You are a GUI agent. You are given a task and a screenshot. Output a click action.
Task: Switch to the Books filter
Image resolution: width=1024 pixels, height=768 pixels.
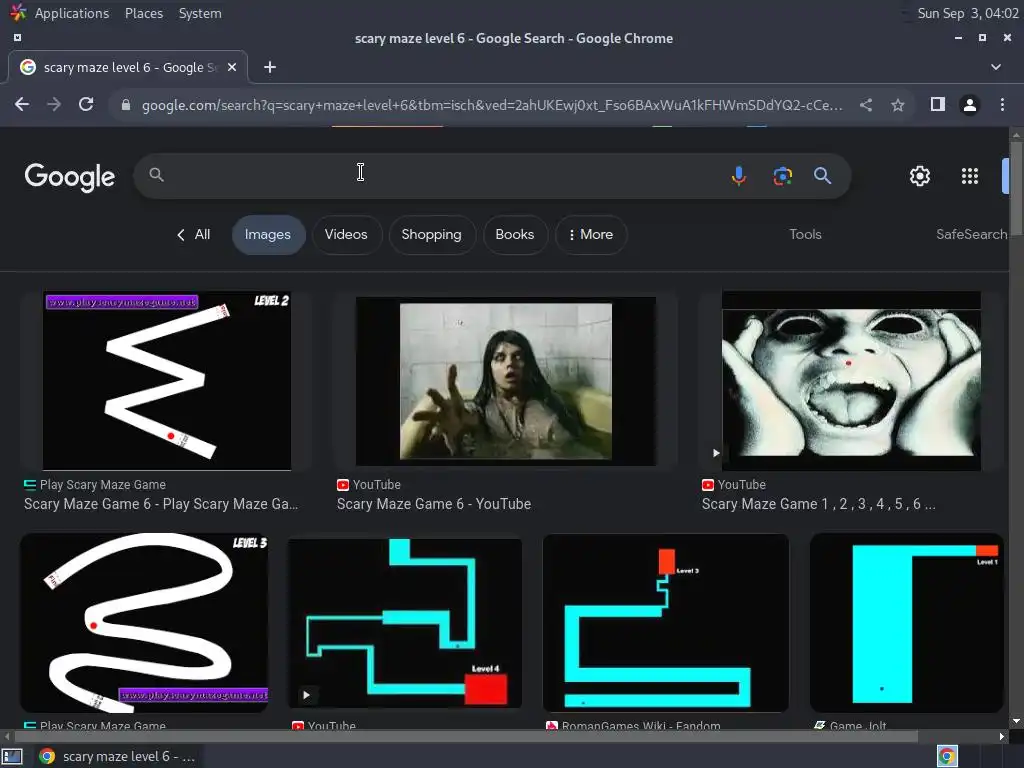[515, 234]
